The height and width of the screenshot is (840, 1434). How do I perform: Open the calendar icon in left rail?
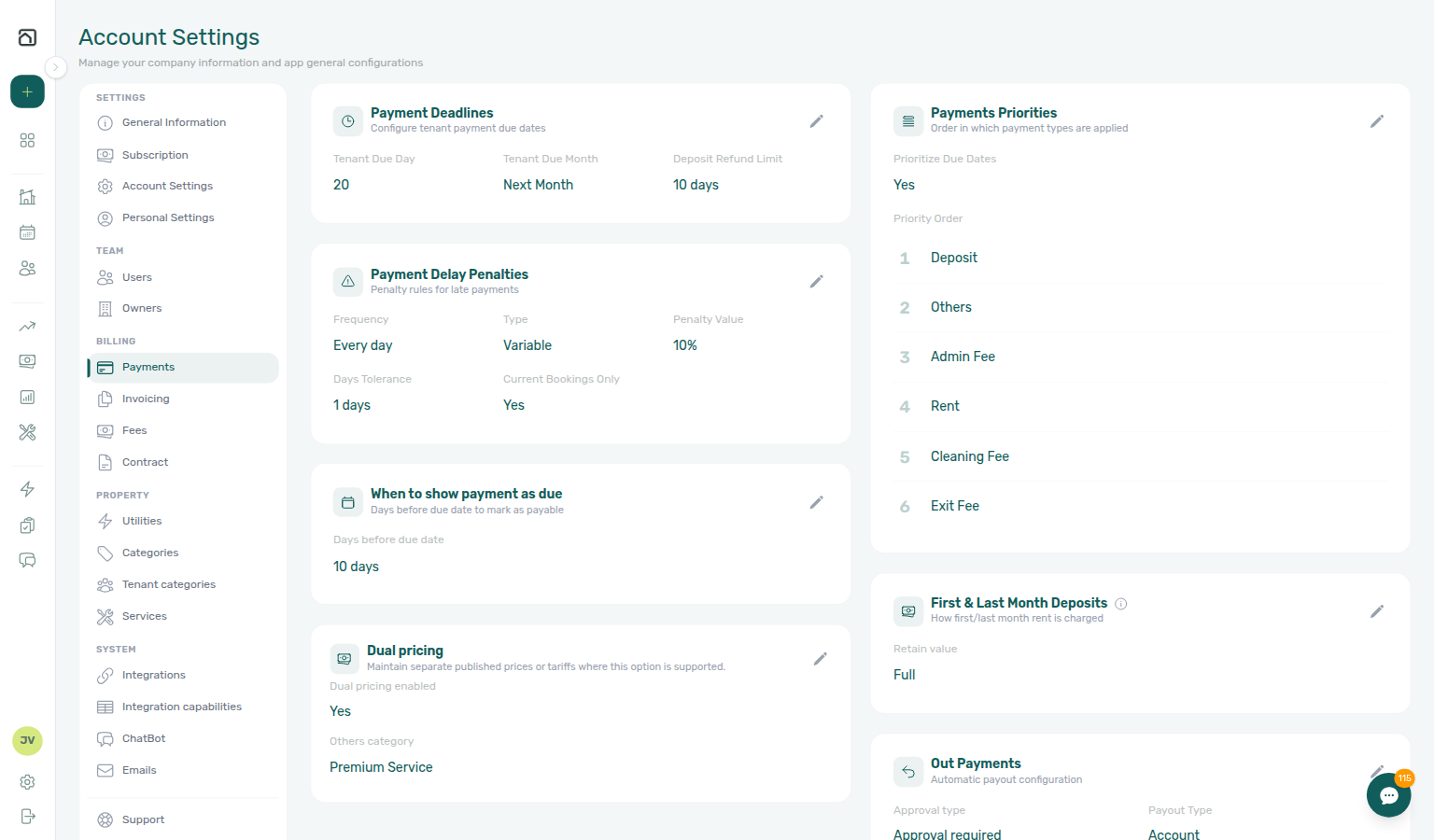(x=27, y=232)
